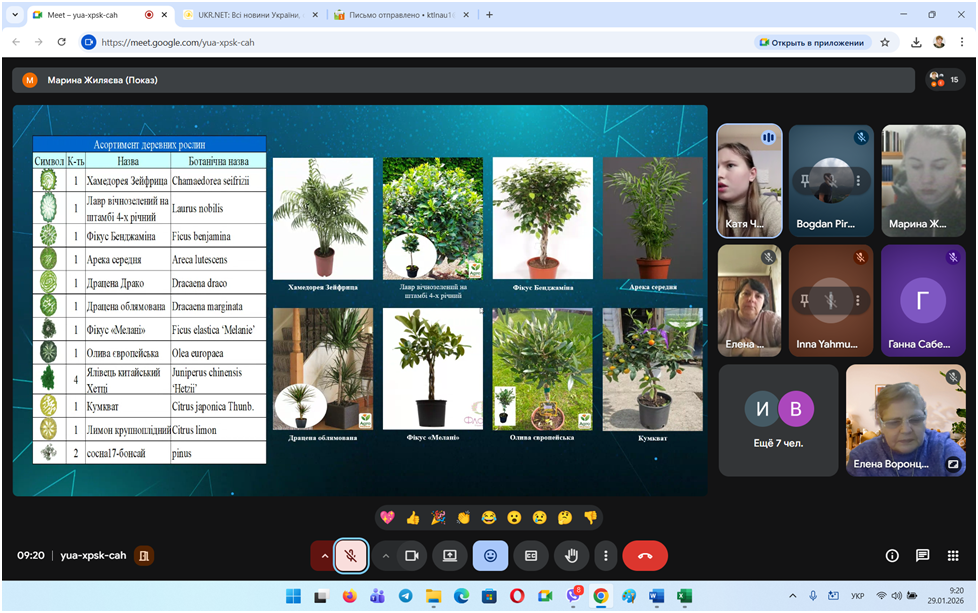Unmute the microphone in Meet
This screenshot has height=613, width=978.
[350, 555]
